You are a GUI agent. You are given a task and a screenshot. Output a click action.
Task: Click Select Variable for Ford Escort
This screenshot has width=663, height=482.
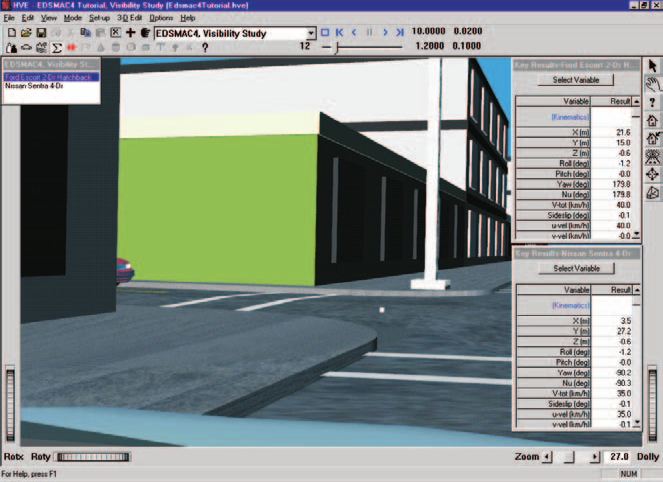pos(575,80)
